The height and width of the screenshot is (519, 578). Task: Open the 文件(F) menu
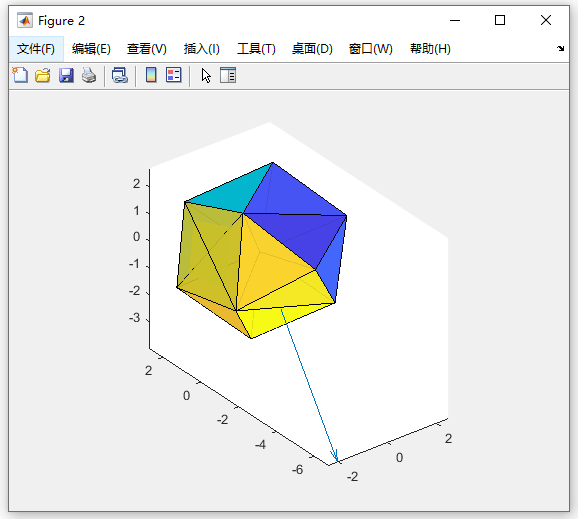coord(36,49)
